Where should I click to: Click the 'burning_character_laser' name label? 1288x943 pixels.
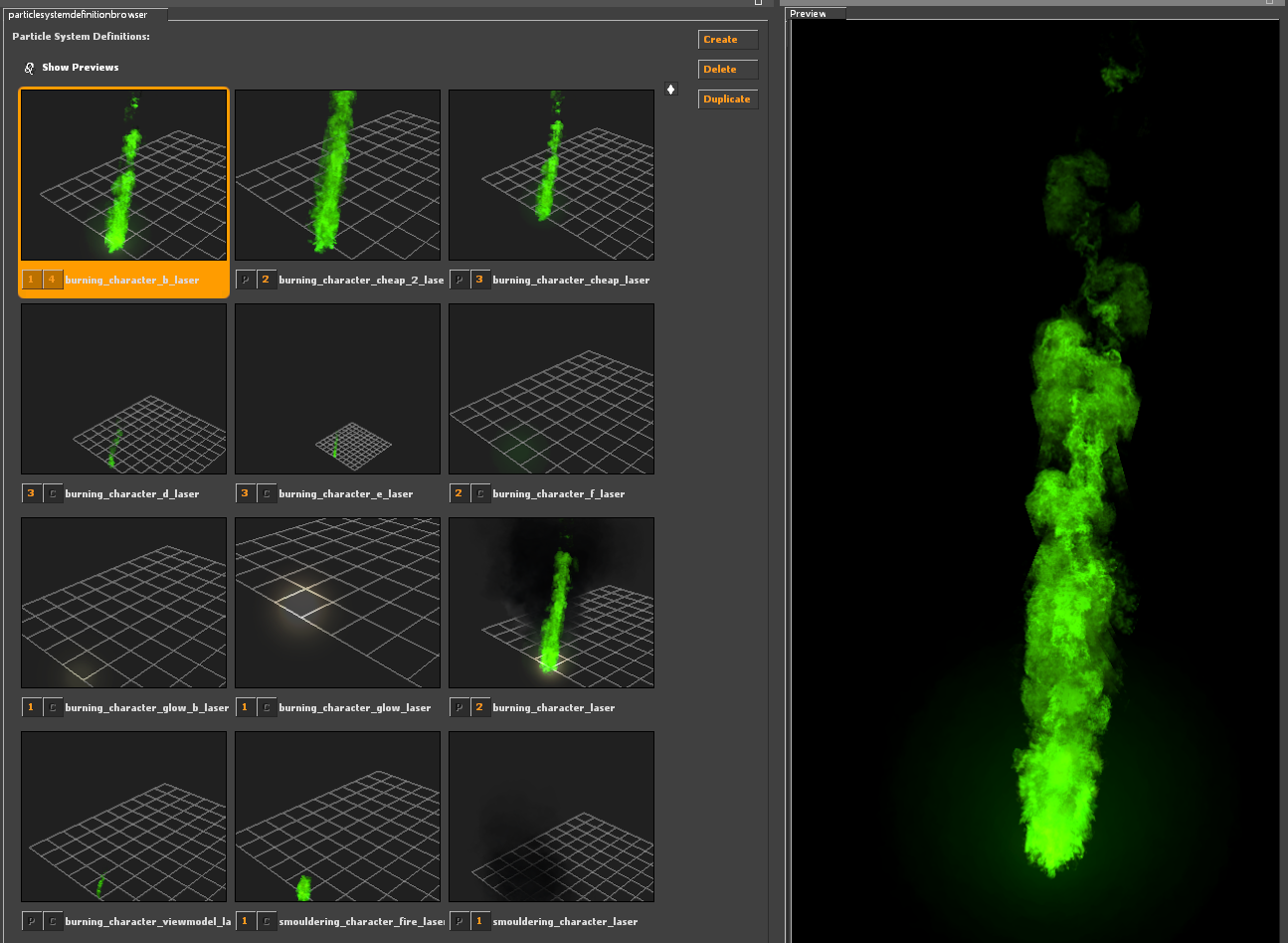(x=554, y=708)
